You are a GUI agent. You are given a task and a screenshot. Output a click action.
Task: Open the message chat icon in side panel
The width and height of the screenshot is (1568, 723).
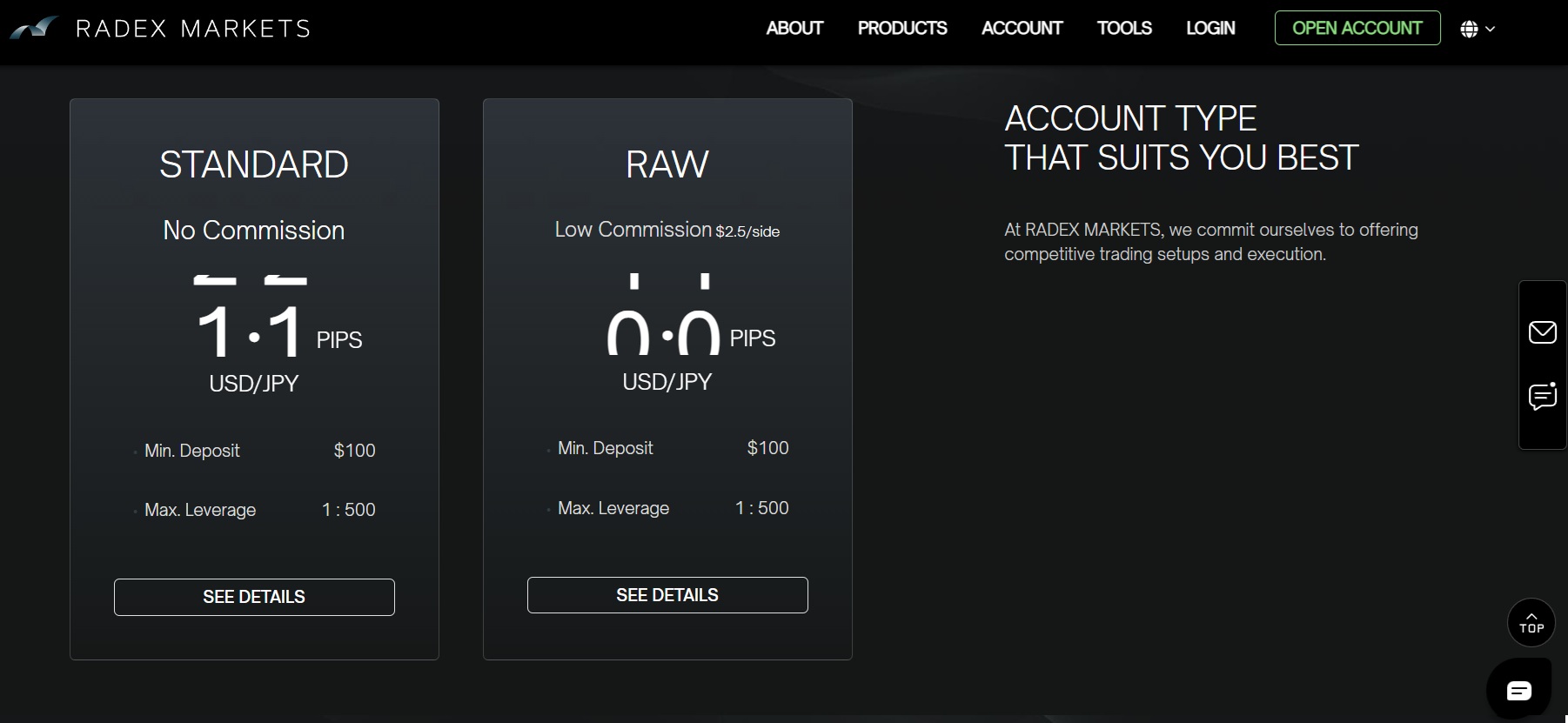[x=1543, y=397]
